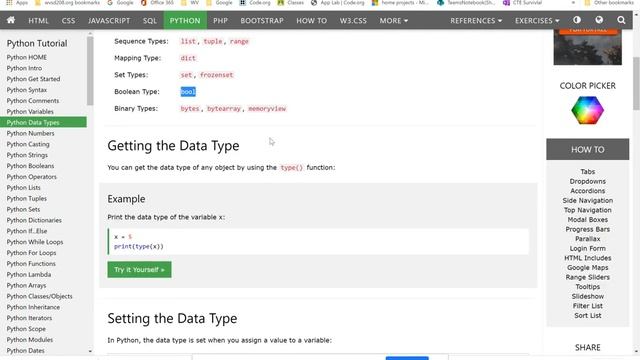Open Python Syntax sidebar link
This screenshot has height=360, width=640.
pos(27,90)
